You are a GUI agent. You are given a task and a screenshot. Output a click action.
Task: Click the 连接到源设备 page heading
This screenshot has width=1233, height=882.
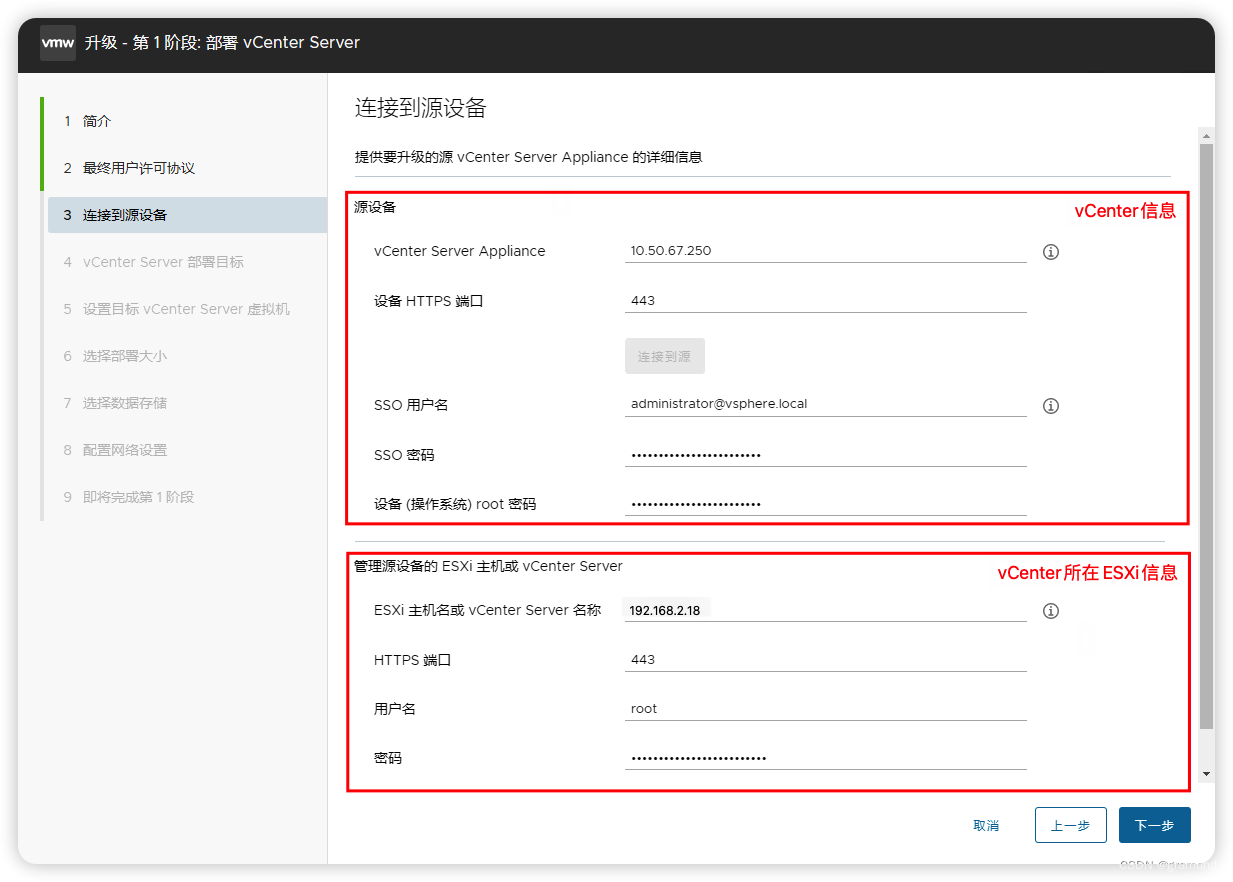[420, 108]
